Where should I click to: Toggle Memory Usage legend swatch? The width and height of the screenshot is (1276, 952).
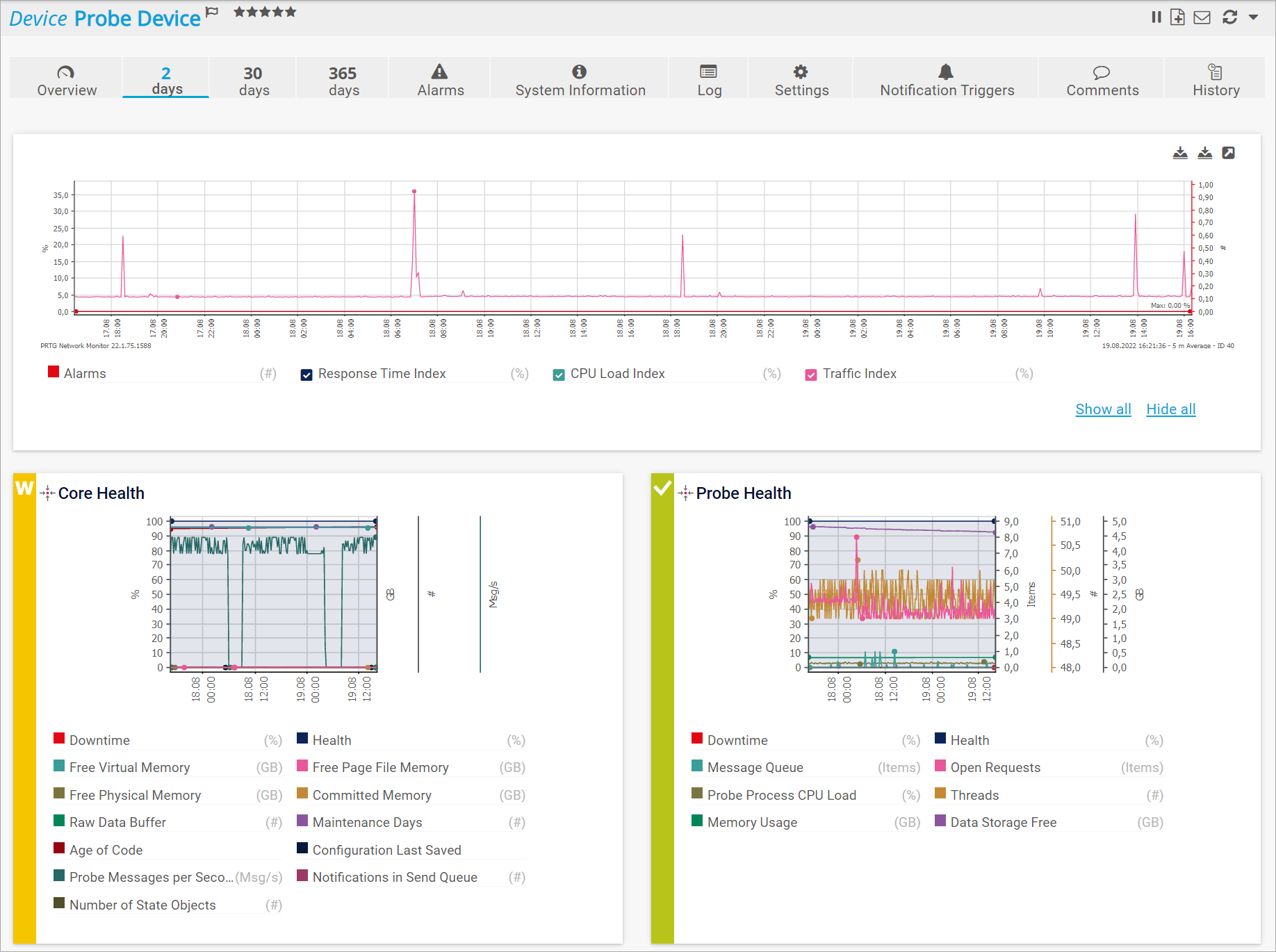(x=697, y=821)
